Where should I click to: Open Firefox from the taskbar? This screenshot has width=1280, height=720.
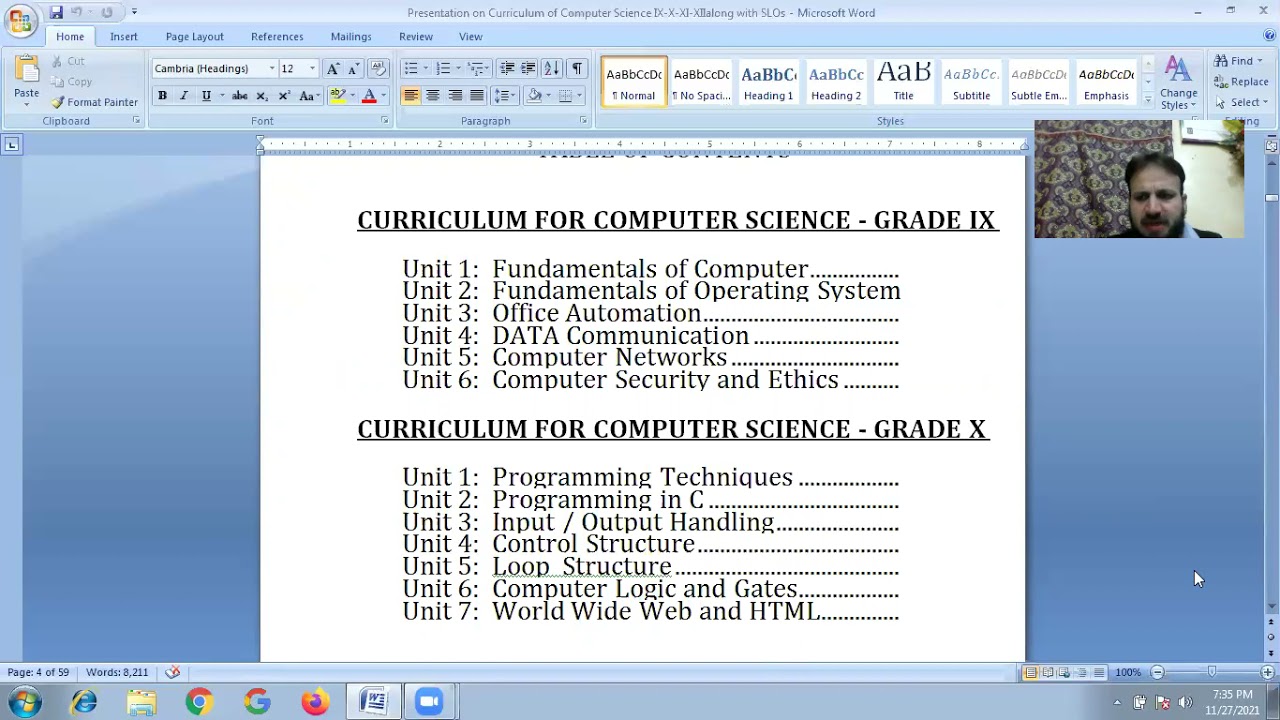click(315, 702)
